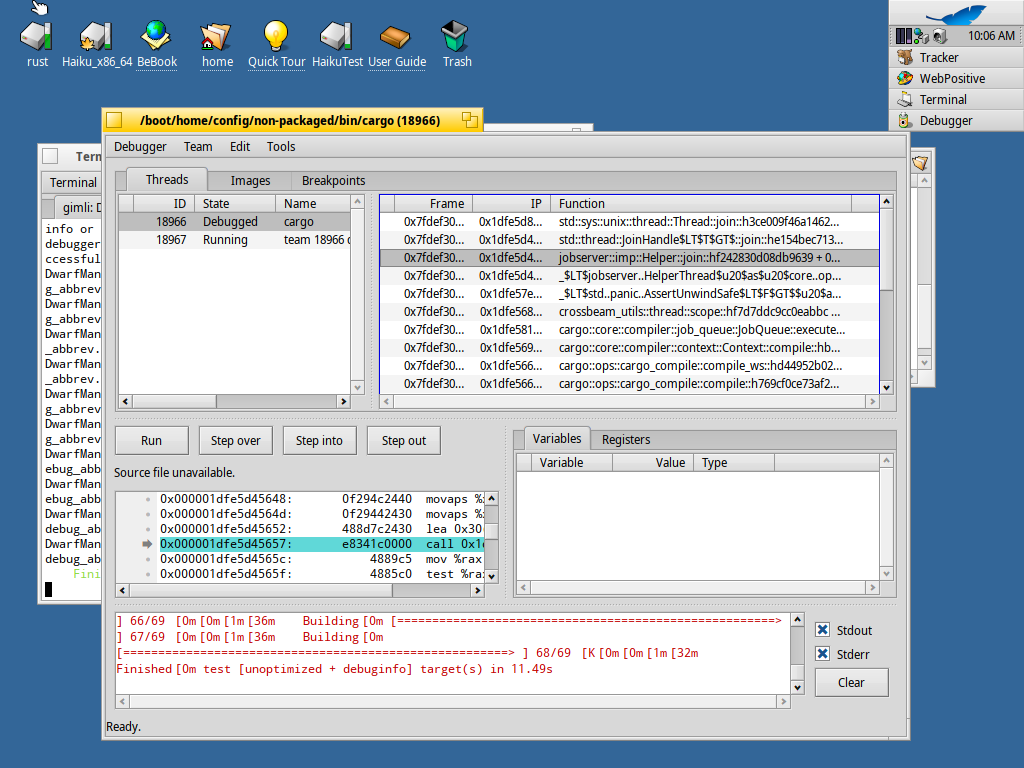
Task: Clear the console output
Action: coord(851,682)
